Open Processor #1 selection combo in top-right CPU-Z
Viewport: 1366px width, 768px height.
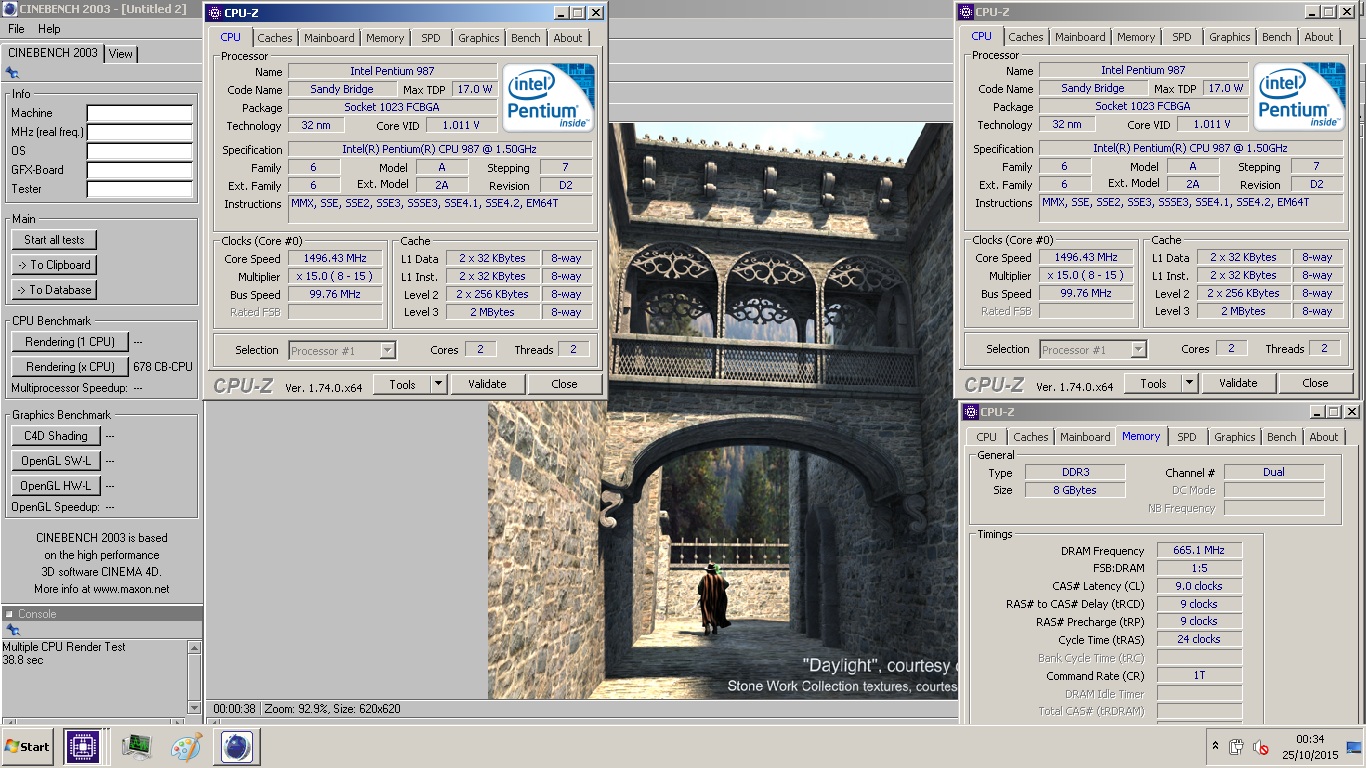[1093, 349]
